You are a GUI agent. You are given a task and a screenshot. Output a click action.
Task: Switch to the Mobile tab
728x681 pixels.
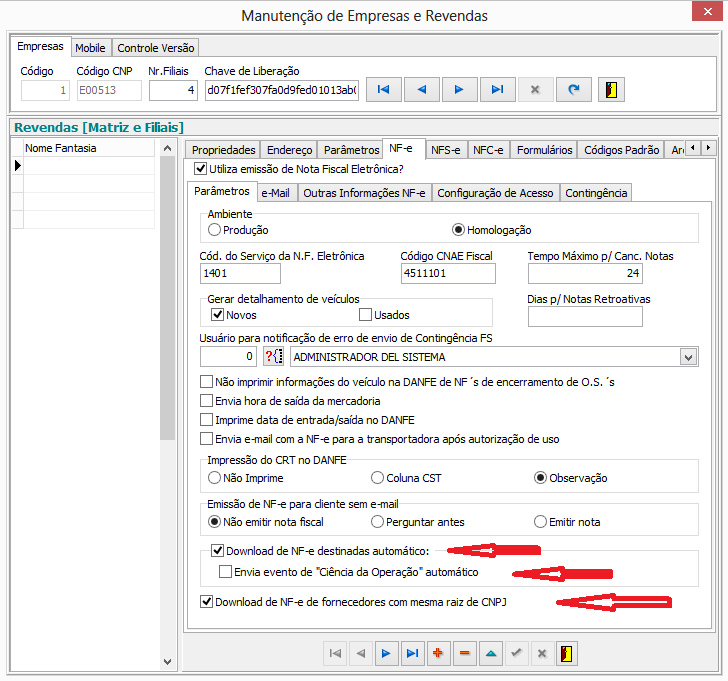pyautogui.click(x=91, y=48)
